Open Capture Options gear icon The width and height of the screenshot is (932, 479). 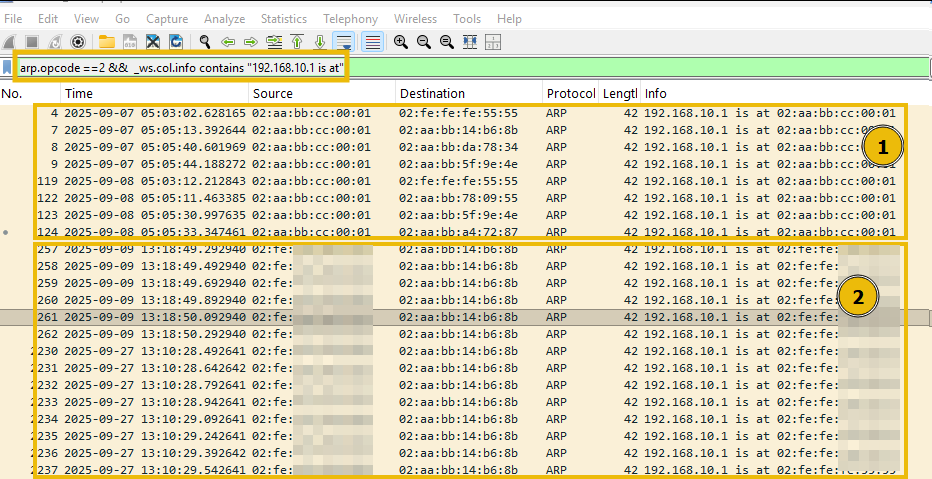tap(78, 42)
